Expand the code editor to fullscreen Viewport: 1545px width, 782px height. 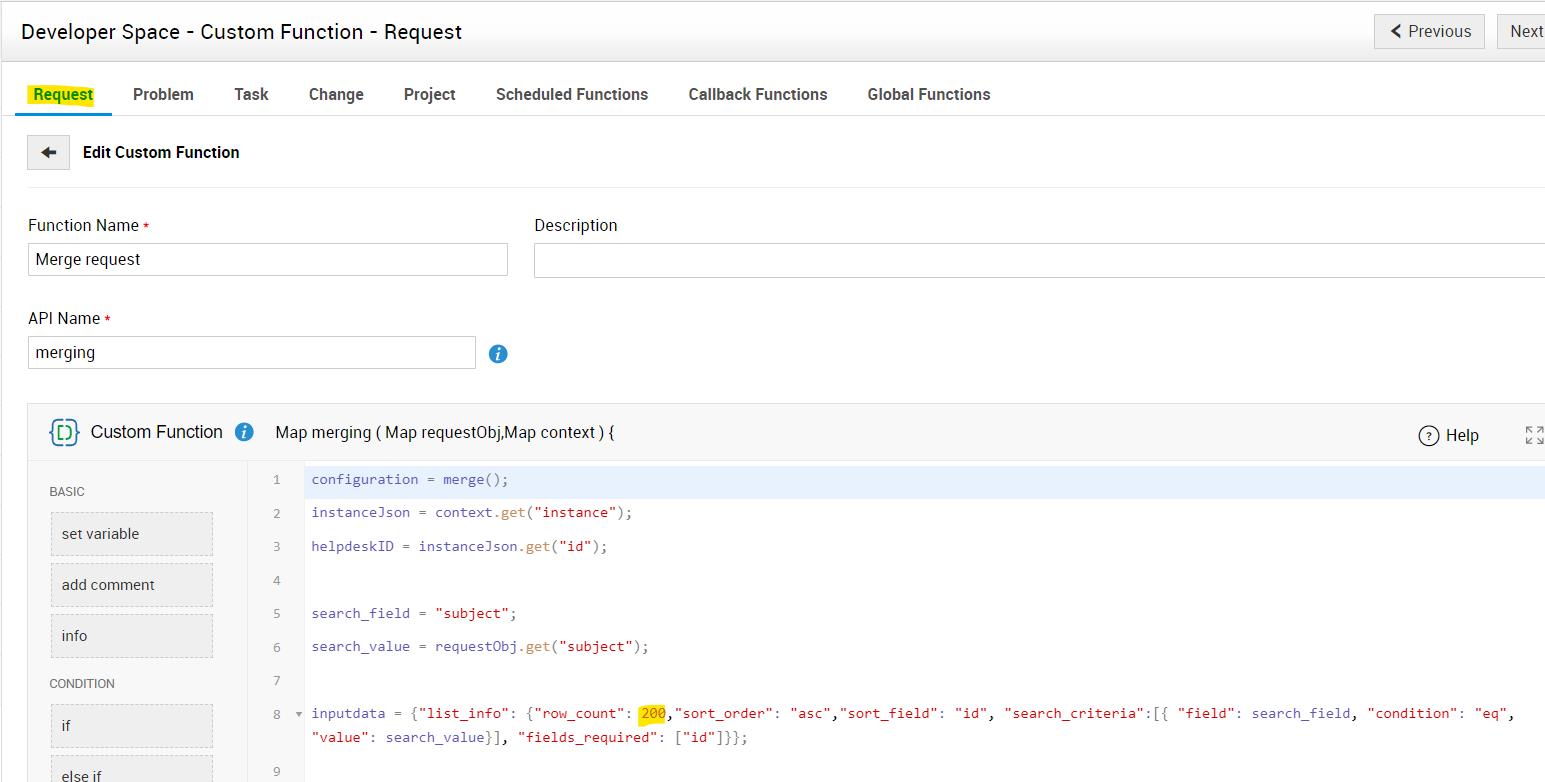[1534, 435]
